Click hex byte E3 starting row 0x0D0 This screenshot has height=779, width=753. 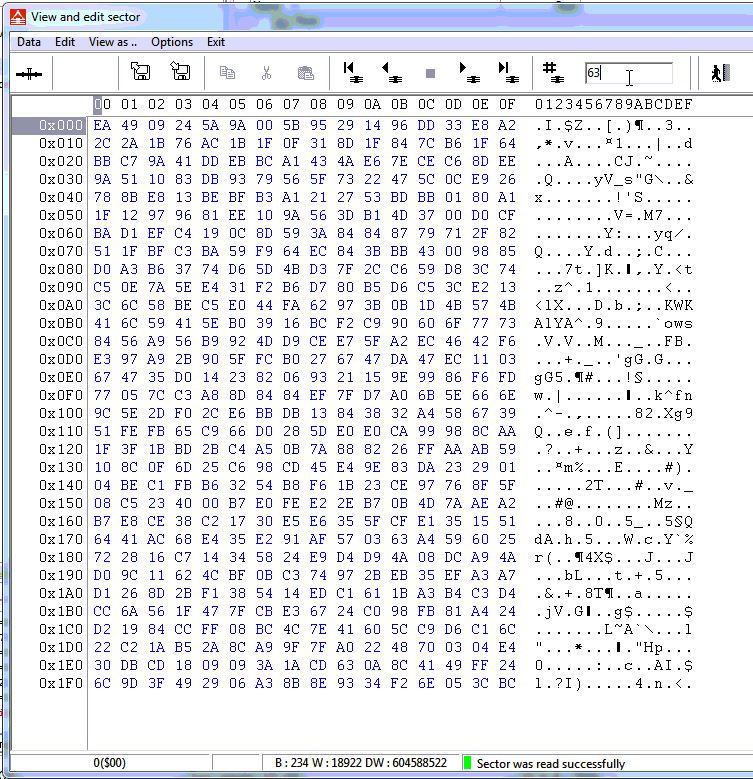point(102,359)
